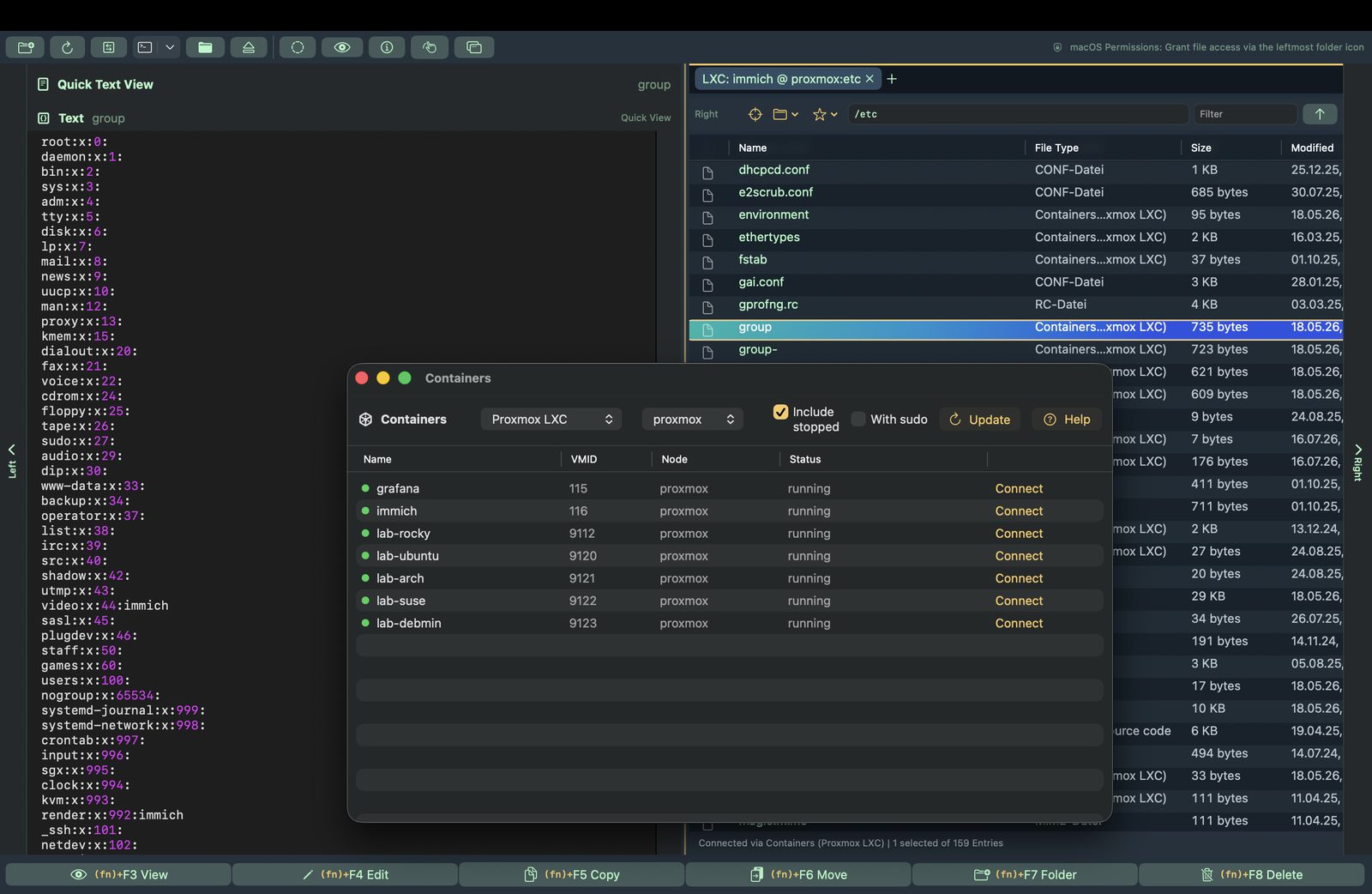Screen dimensions: 1372x894
Task: Add a new tab with plus icon
Action: (892, 79)
